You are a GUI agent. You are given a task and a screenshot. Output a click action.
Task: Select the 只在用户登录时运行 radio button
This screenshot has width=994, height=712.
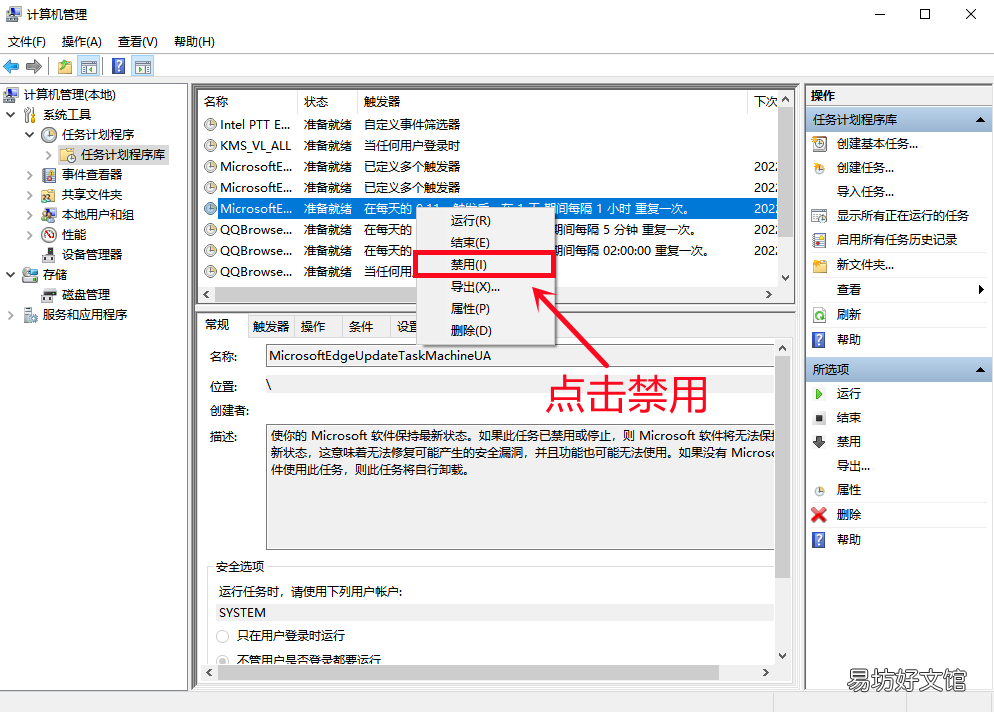point(223,635)
